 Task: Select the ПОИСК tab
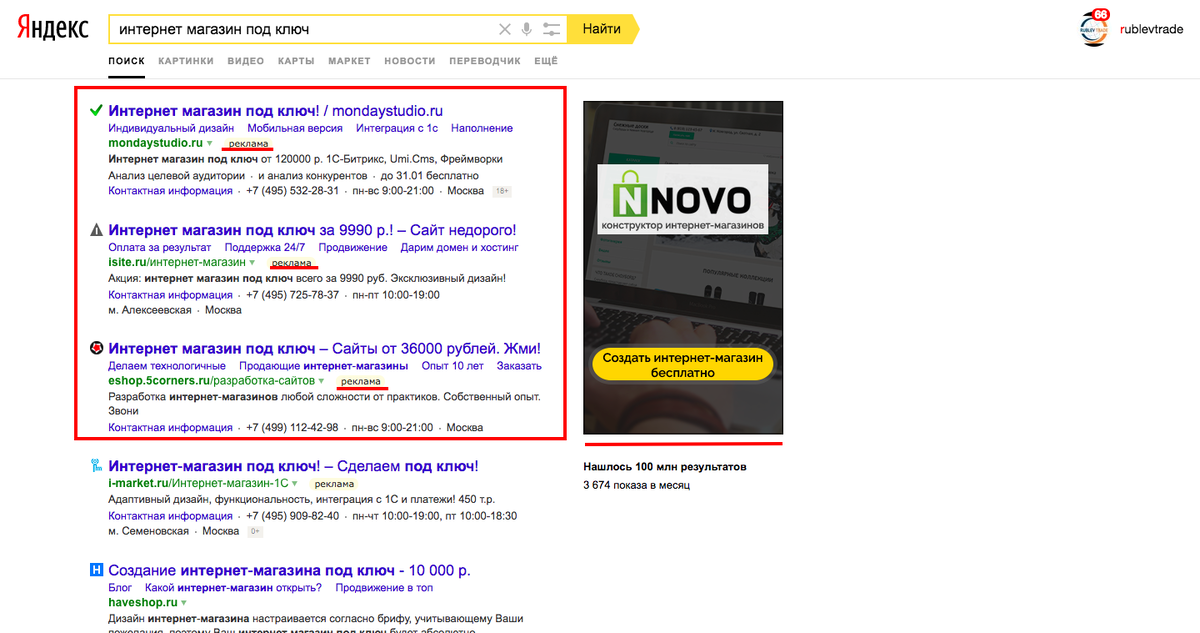pos(127,61)
